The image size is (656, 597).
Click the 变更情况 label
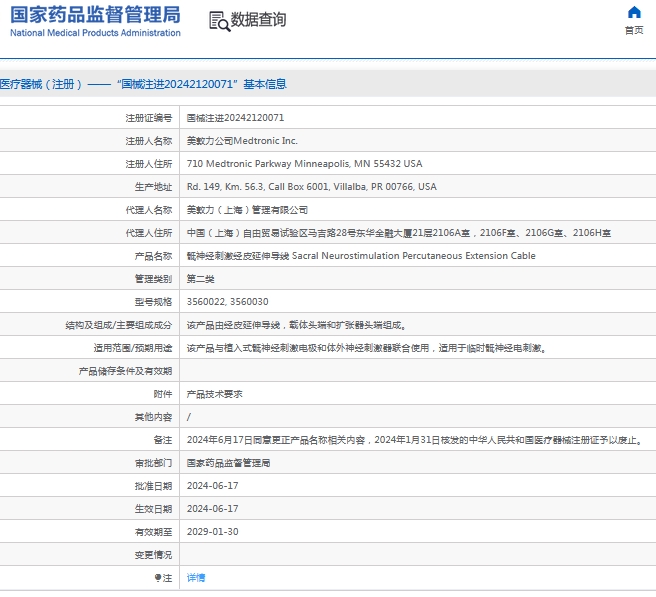pos(154,555)
